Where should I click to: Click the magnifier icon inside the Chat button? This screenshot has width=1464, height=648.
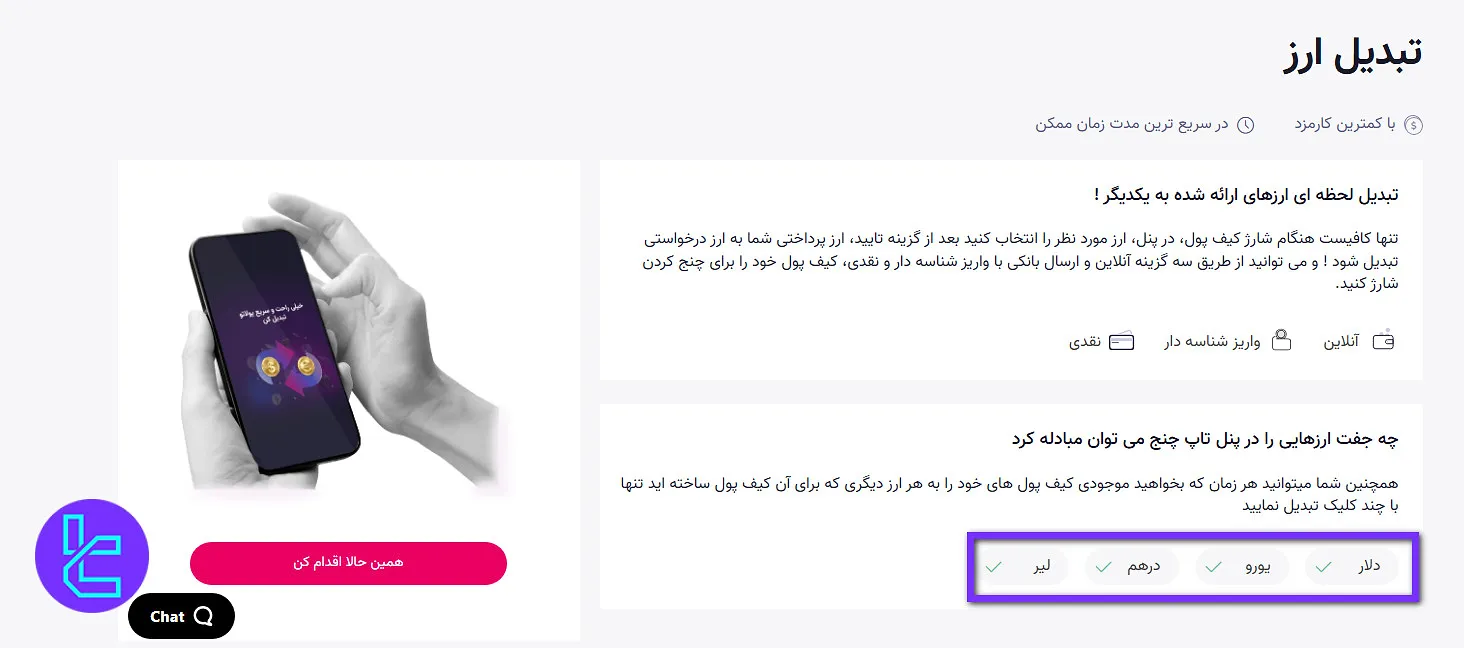[x=203, y=616]
